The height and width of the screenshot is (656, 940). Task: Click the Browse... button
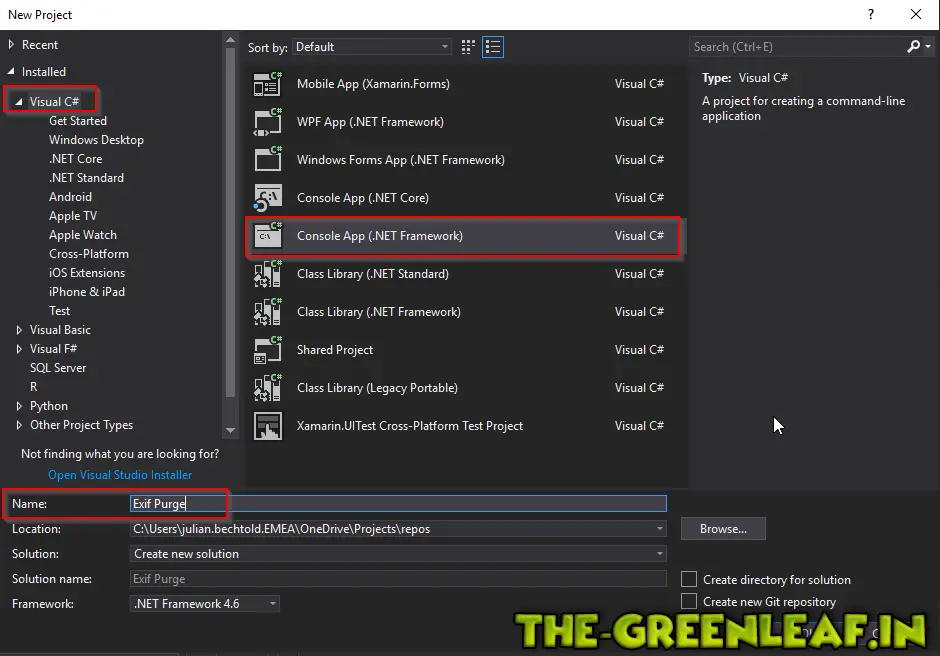point(723,529)
